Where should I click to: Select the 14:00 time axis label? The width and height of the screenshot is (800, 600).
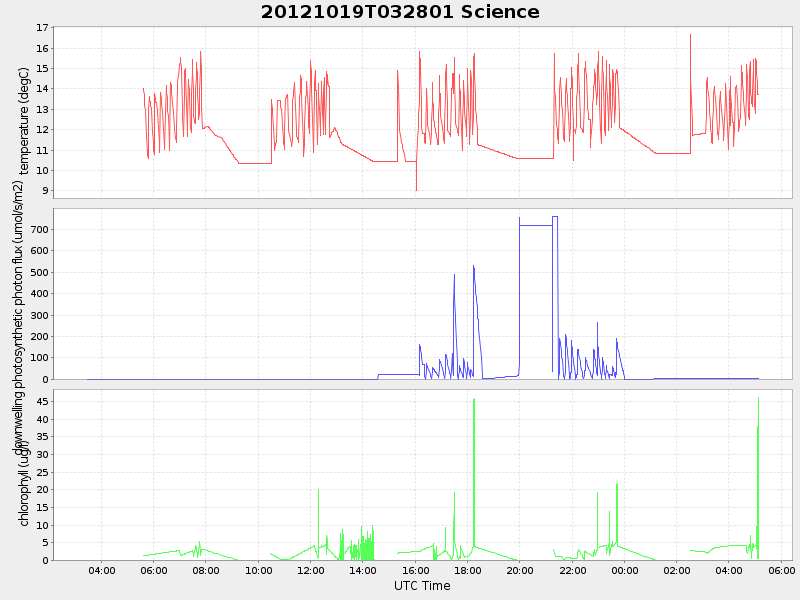click(x=363, y=571)
